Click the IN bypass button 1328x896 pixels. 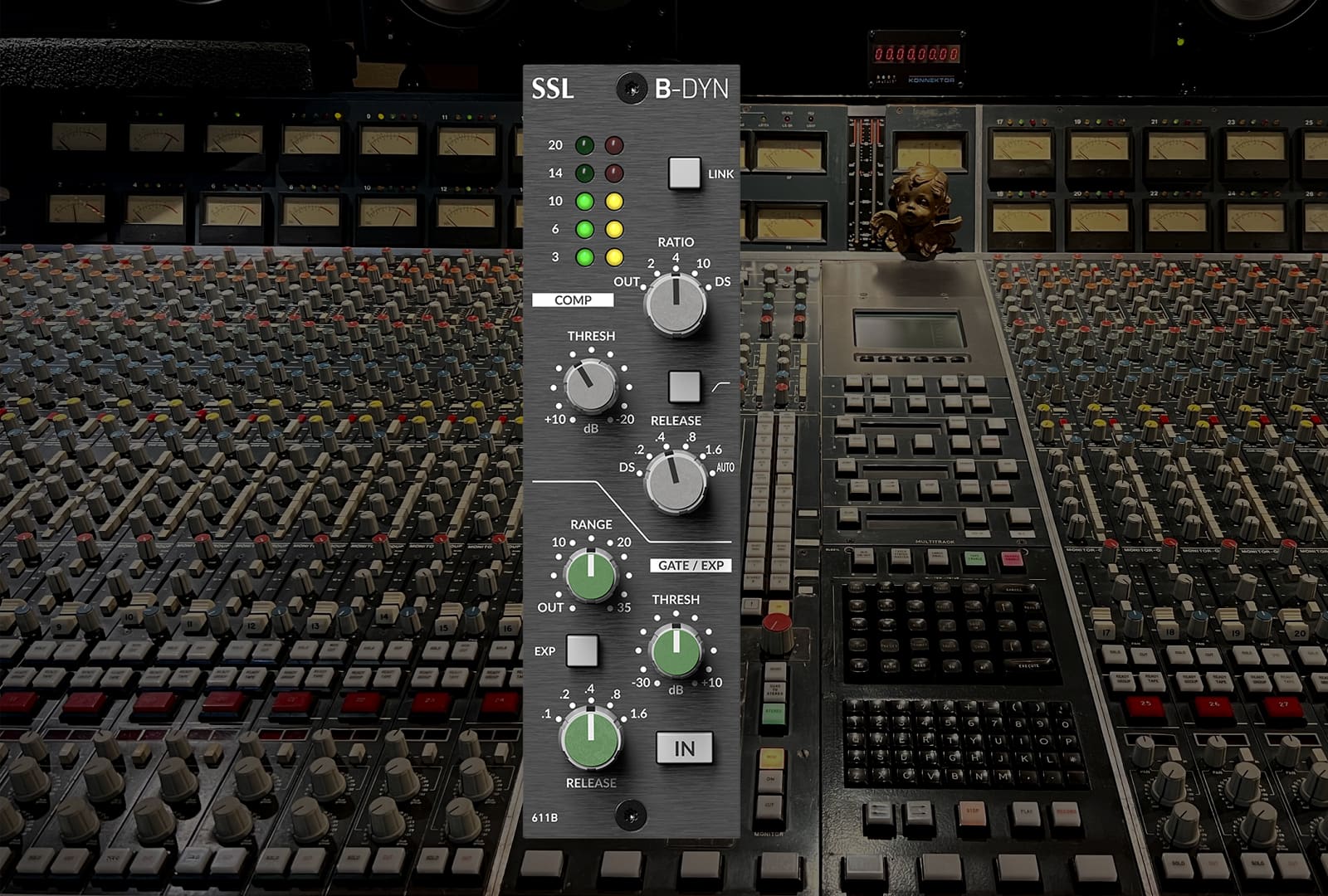[685, 748]
